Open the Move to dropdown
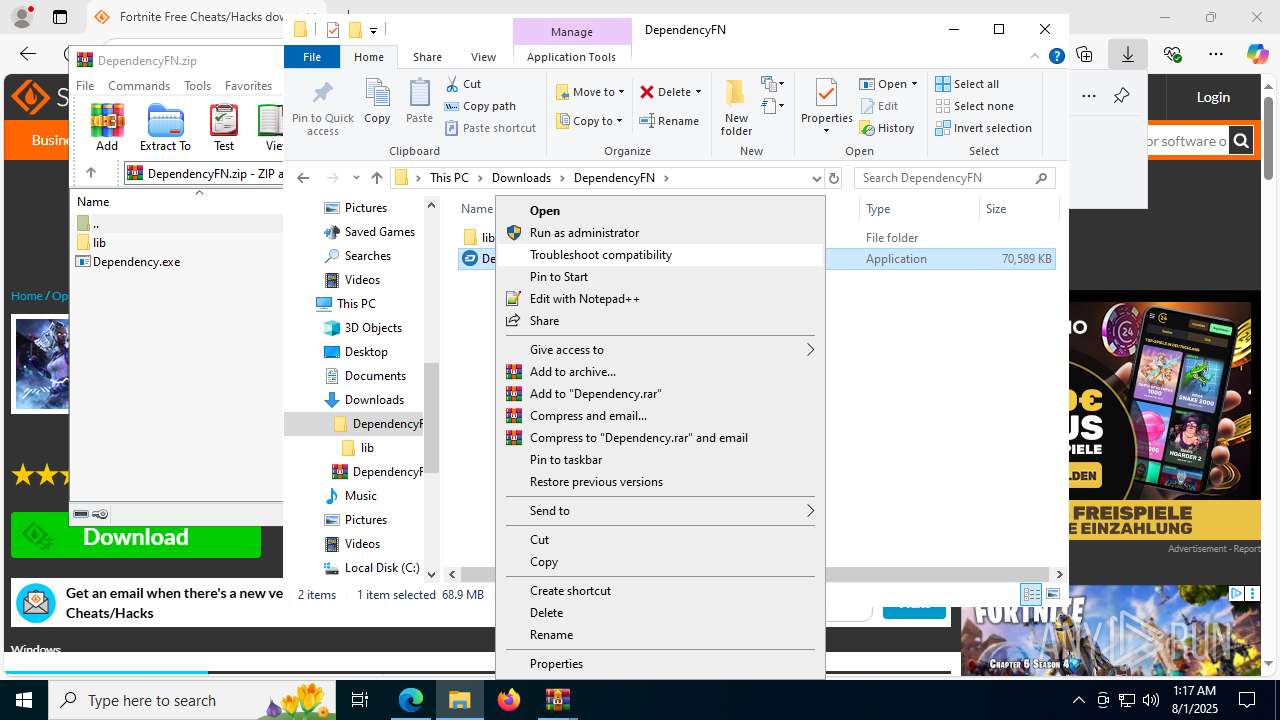The image size is (1280, 720). point(590,92)
